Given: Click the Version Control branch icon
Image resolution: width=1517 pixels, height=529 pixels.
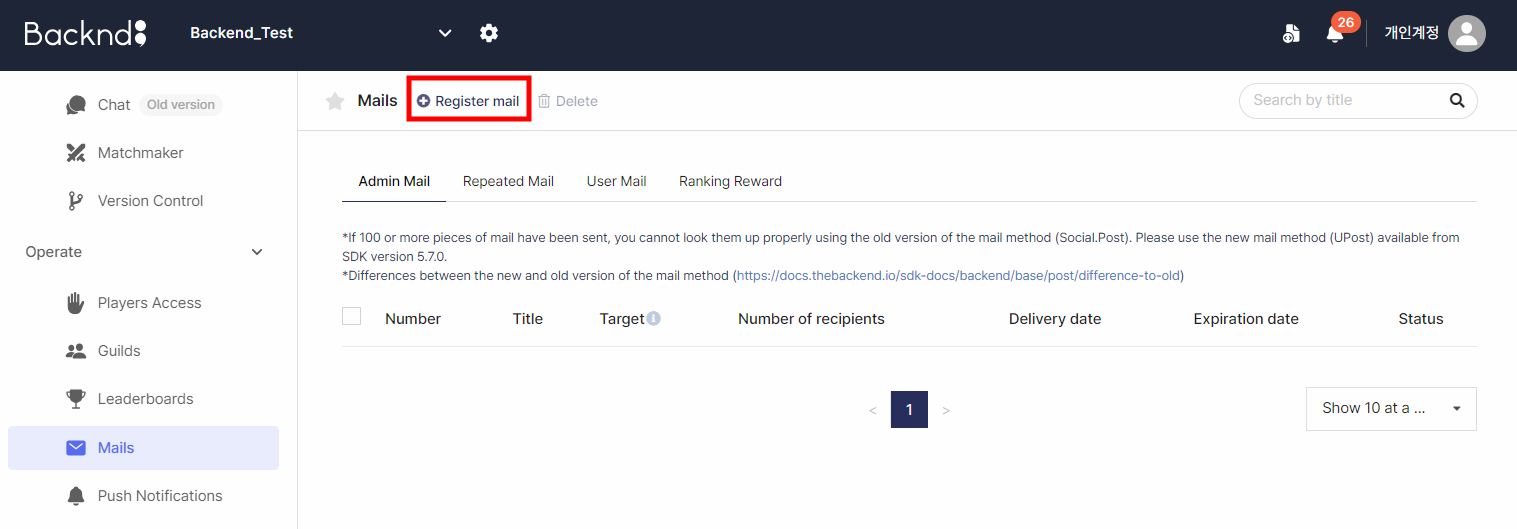Looking at the screenshot, I should [x=76, y=201].
